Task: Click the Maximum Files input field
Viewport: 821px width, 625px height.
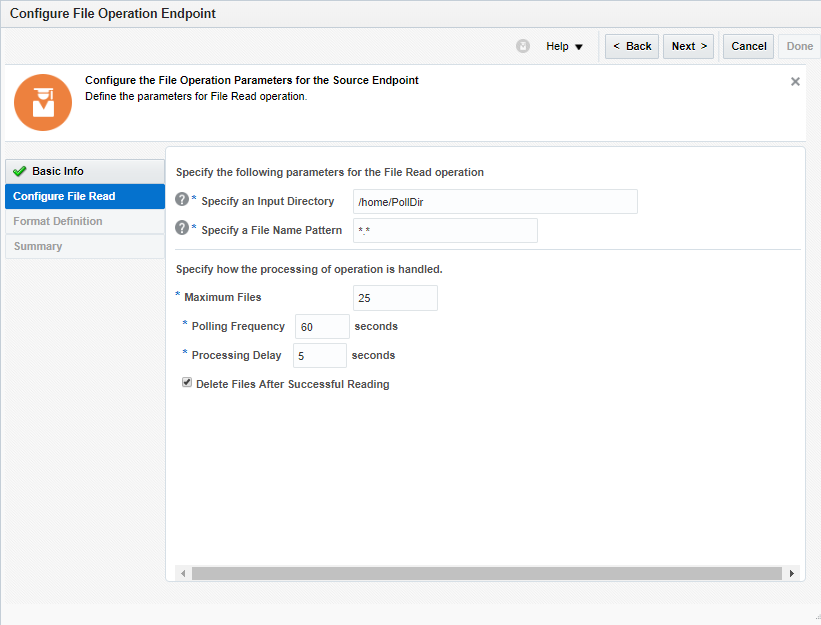Action: pyautogui.click(x=395, y=297)
